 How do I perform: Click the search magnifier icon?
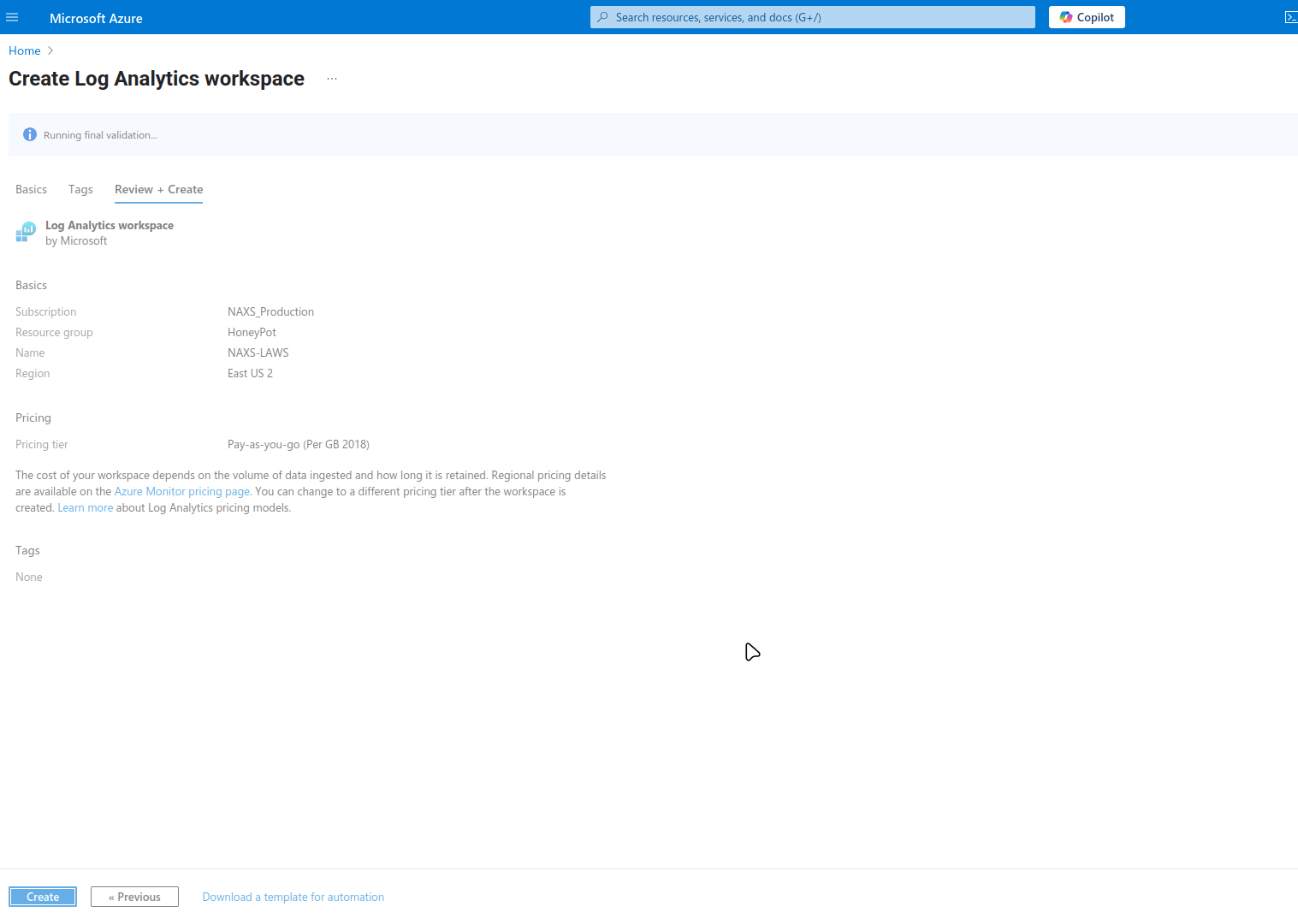(603, 17)
